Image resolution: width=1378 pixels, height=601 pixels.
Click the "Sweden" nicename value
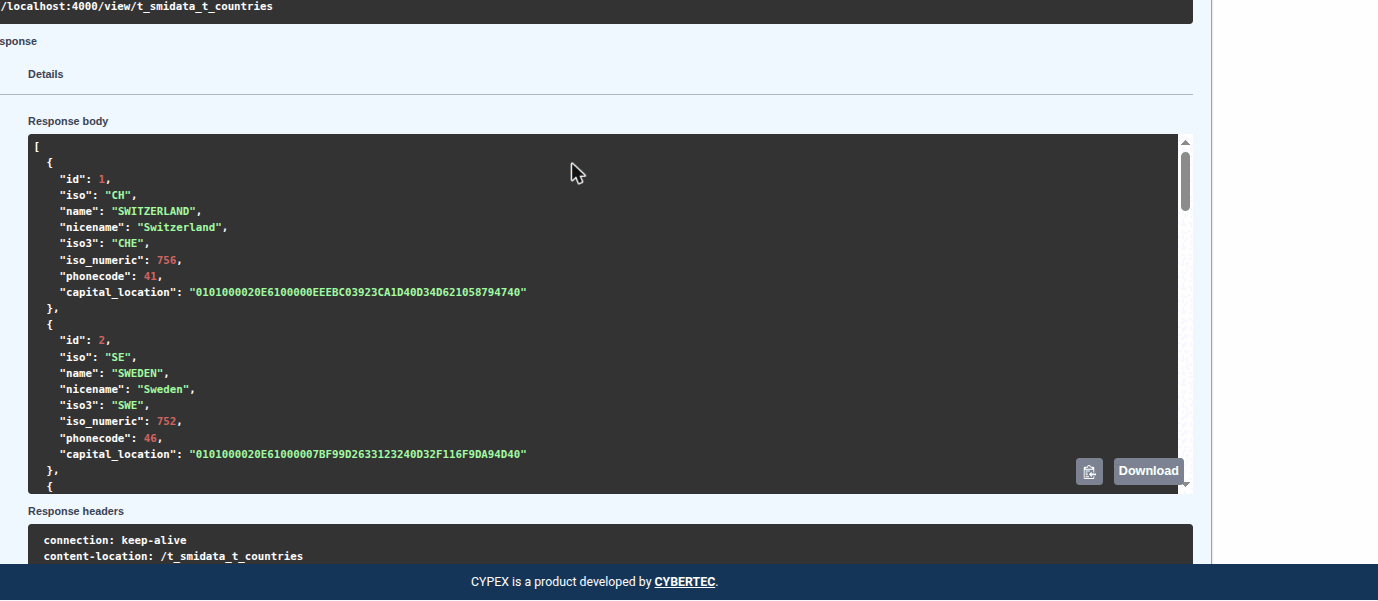click(x=163, y=389)
